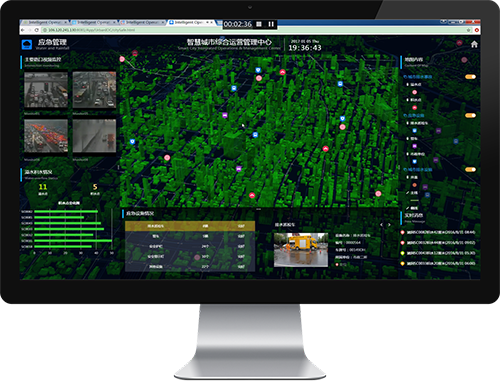Reload the page with the browser refresh icon
The image size is (500, 382).
tap(37, 30)
